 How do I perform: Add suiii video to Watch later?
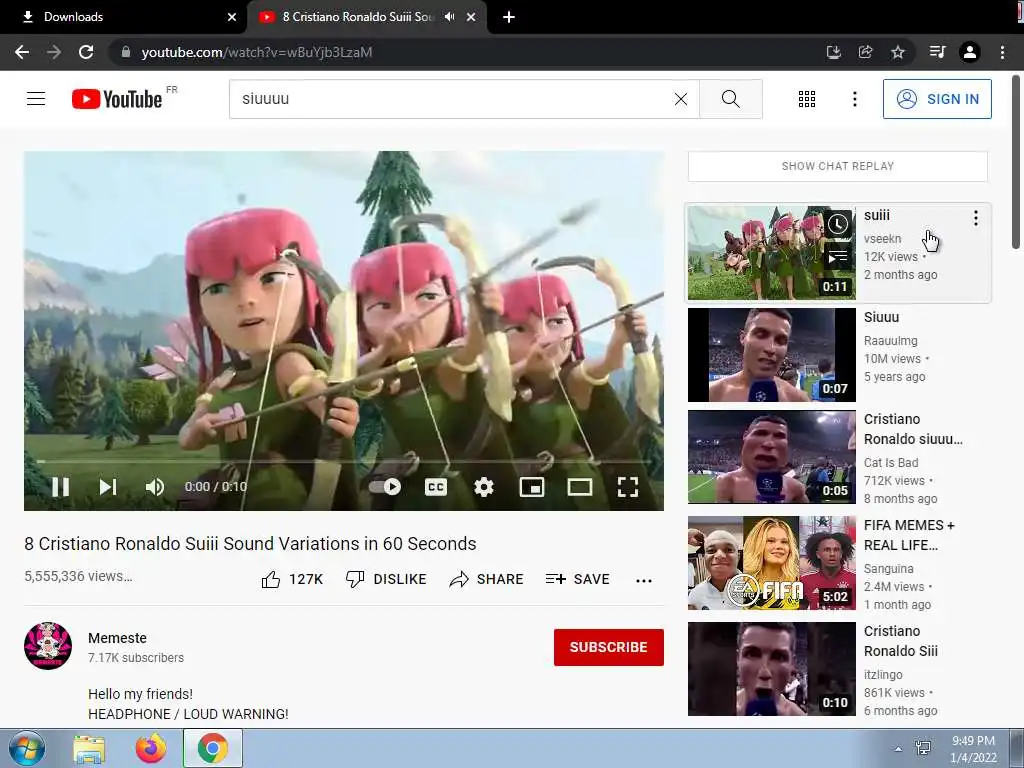838,224
